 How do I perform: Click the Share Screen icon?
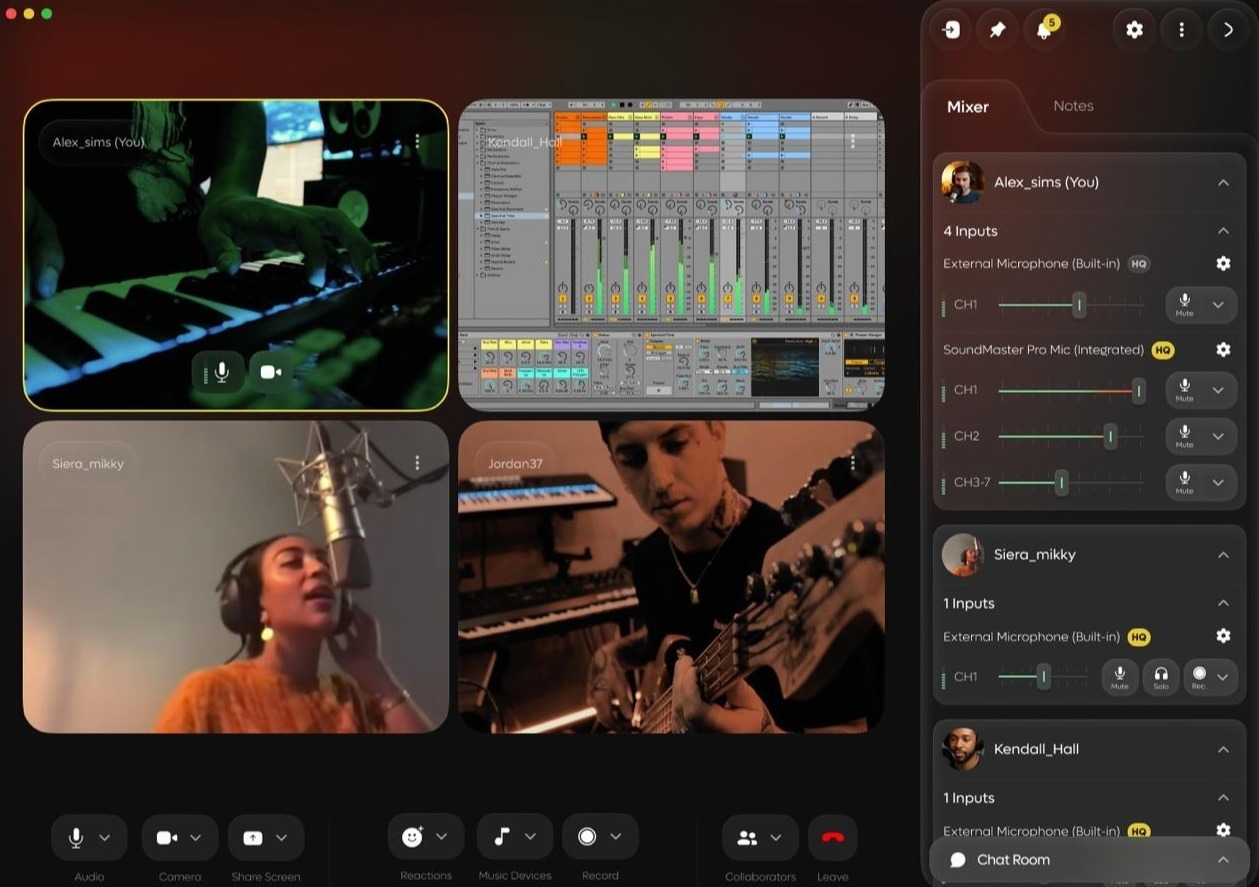pos(253,838)
